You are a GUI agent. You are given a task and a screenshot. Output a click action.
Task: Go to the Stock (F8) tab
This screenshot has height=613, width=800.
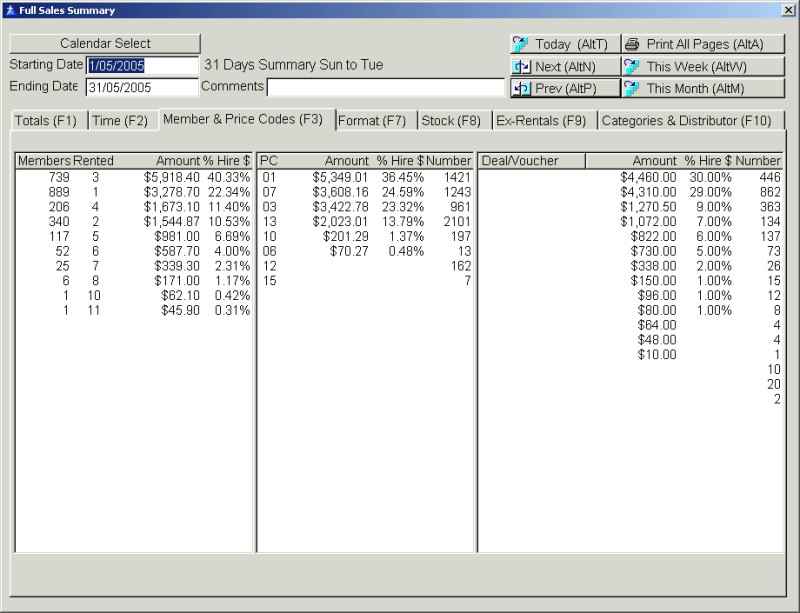[451, 121]
